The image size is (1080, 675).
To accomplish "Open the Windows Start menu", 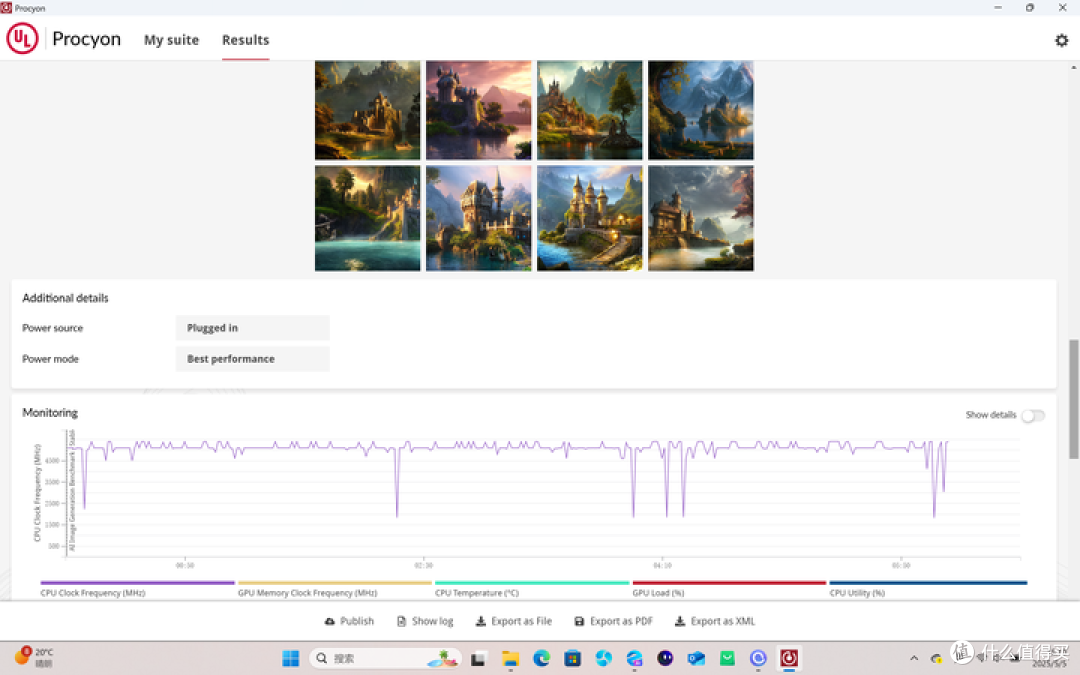I will (x=291, y=658).
